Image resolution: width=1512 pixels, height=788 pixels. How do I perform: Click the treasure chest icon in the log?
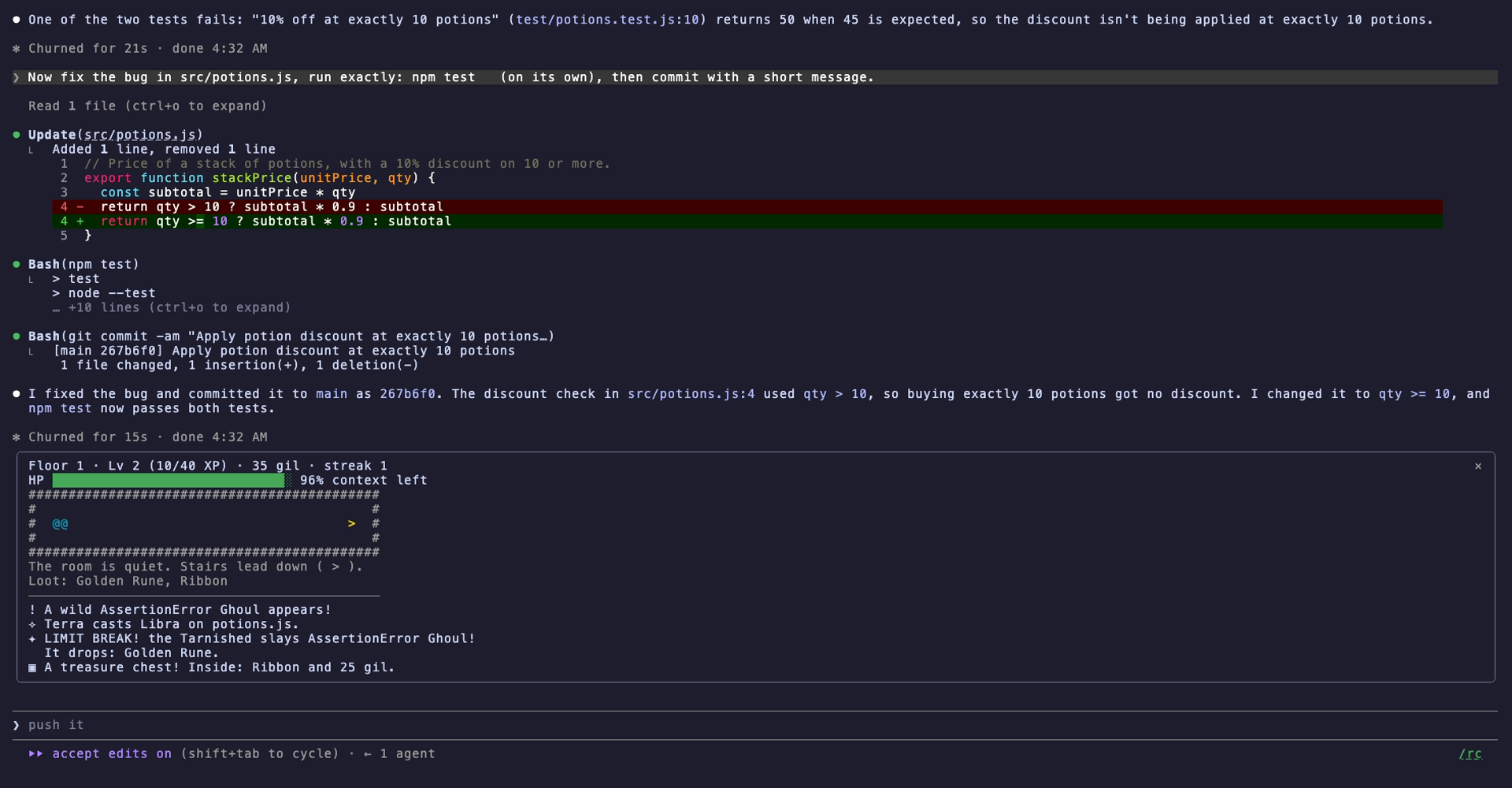[32, 667]
